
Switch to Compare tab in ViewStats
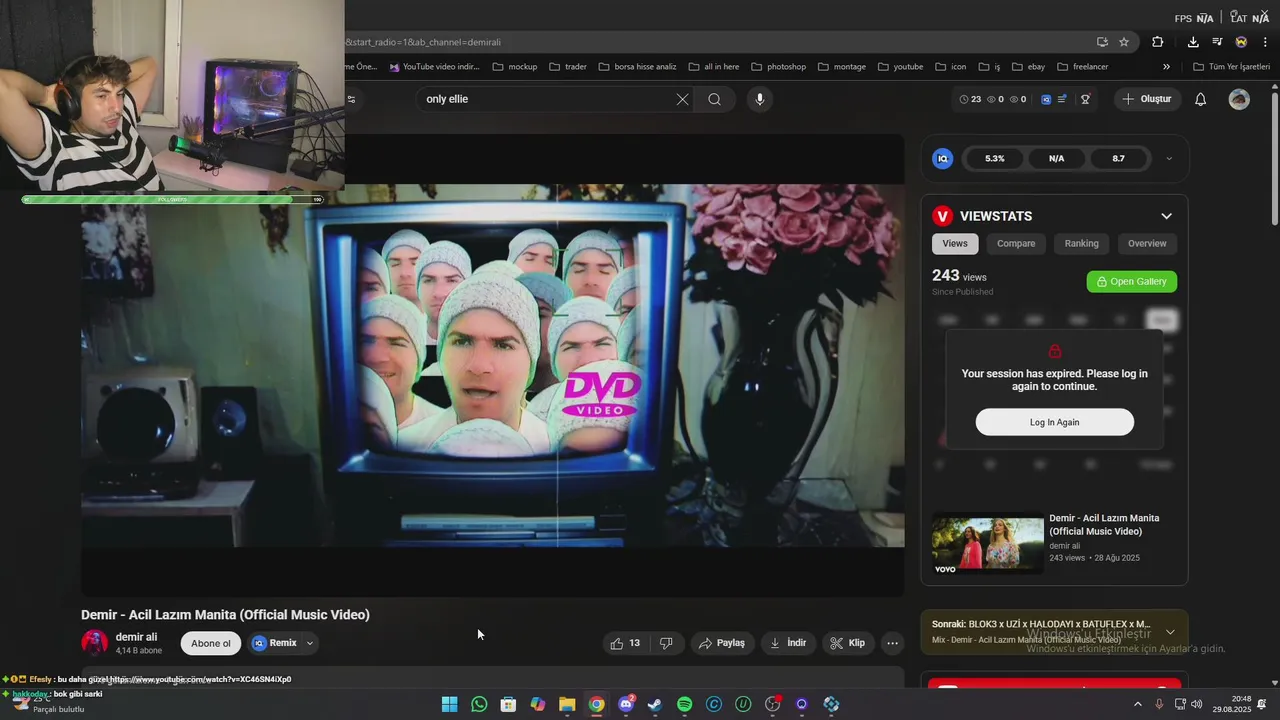coord(1016,243)
